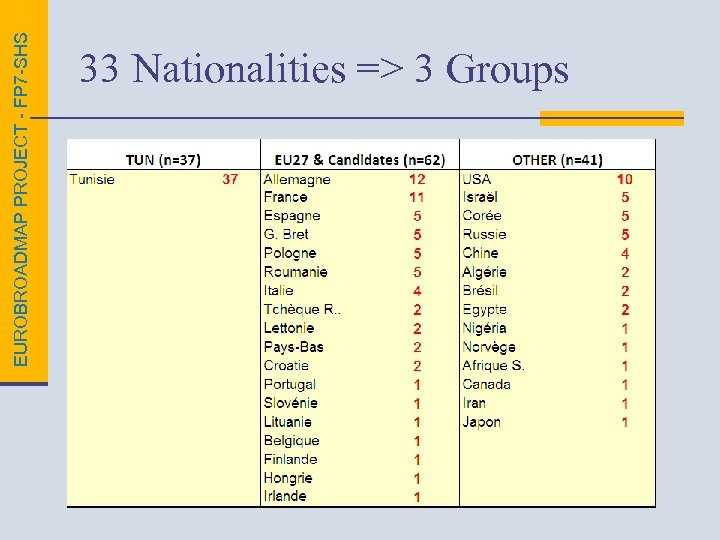The height and width of the screenshot is (540, 720).
Task: Click the 'Russie' entry
Action: pyautogui.click(x=484, y=235)
